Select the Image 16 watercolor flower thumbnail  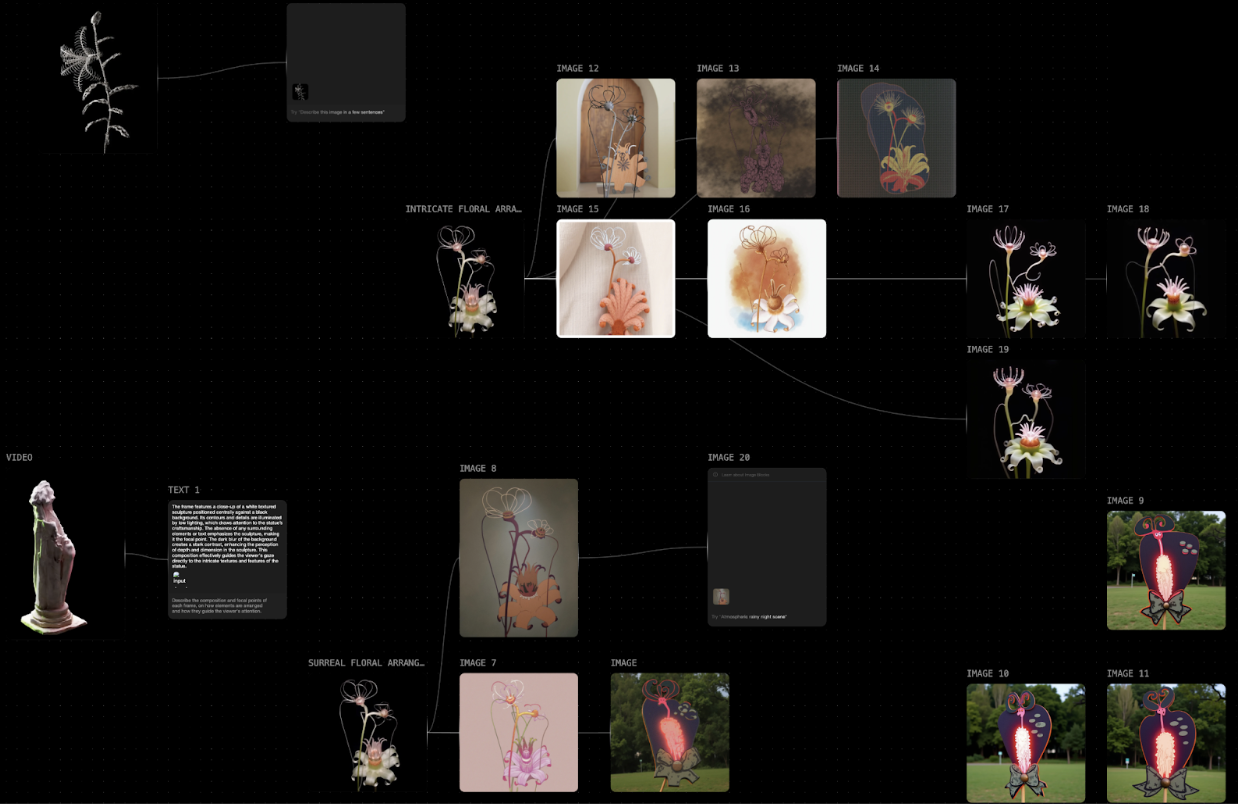click(x=766, y=278)
